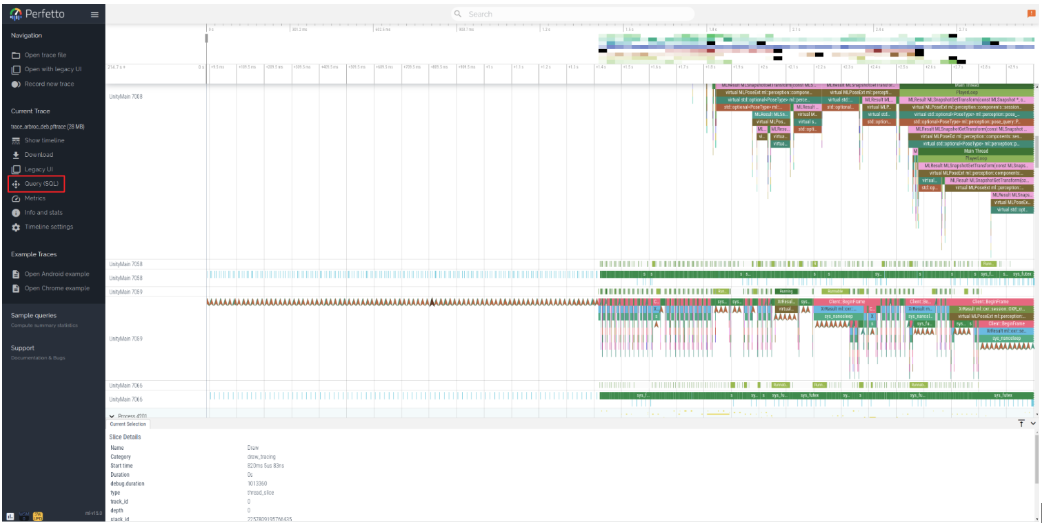Click the Download icon in sidebar
This screenshot has height=523, width=1042.
(16, 155)
